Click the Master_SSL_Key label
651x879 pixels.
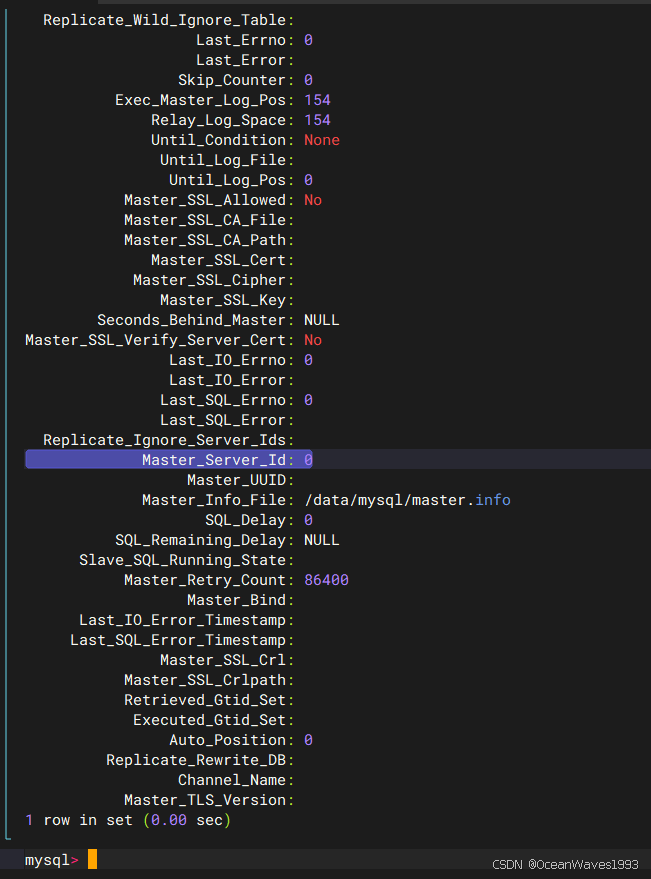(x=223, y=300)
